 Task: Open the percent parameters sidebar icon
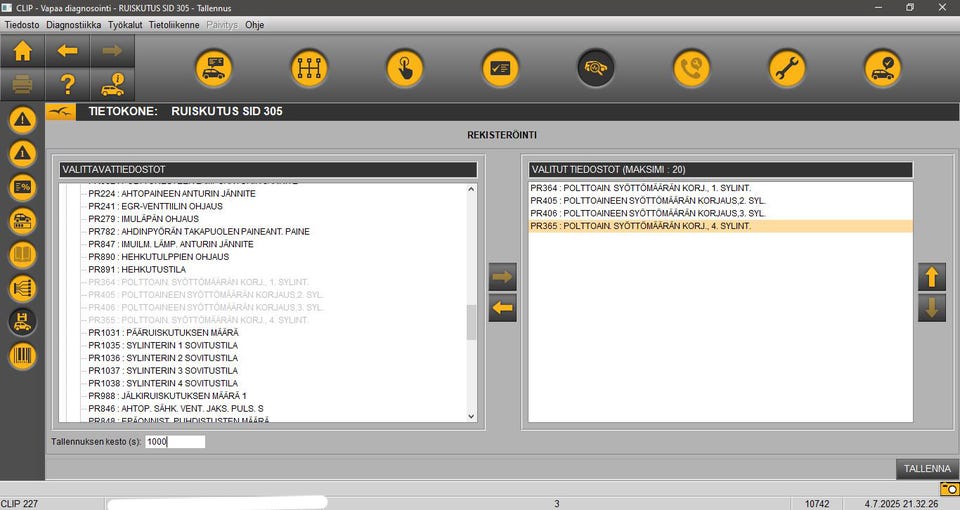(23, 187)
